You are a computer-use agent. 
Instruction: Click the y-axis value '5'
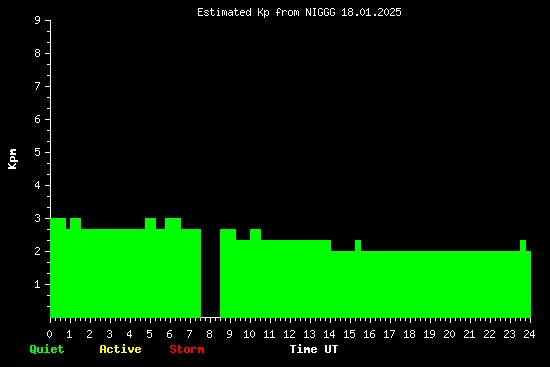tap(38, 152)
